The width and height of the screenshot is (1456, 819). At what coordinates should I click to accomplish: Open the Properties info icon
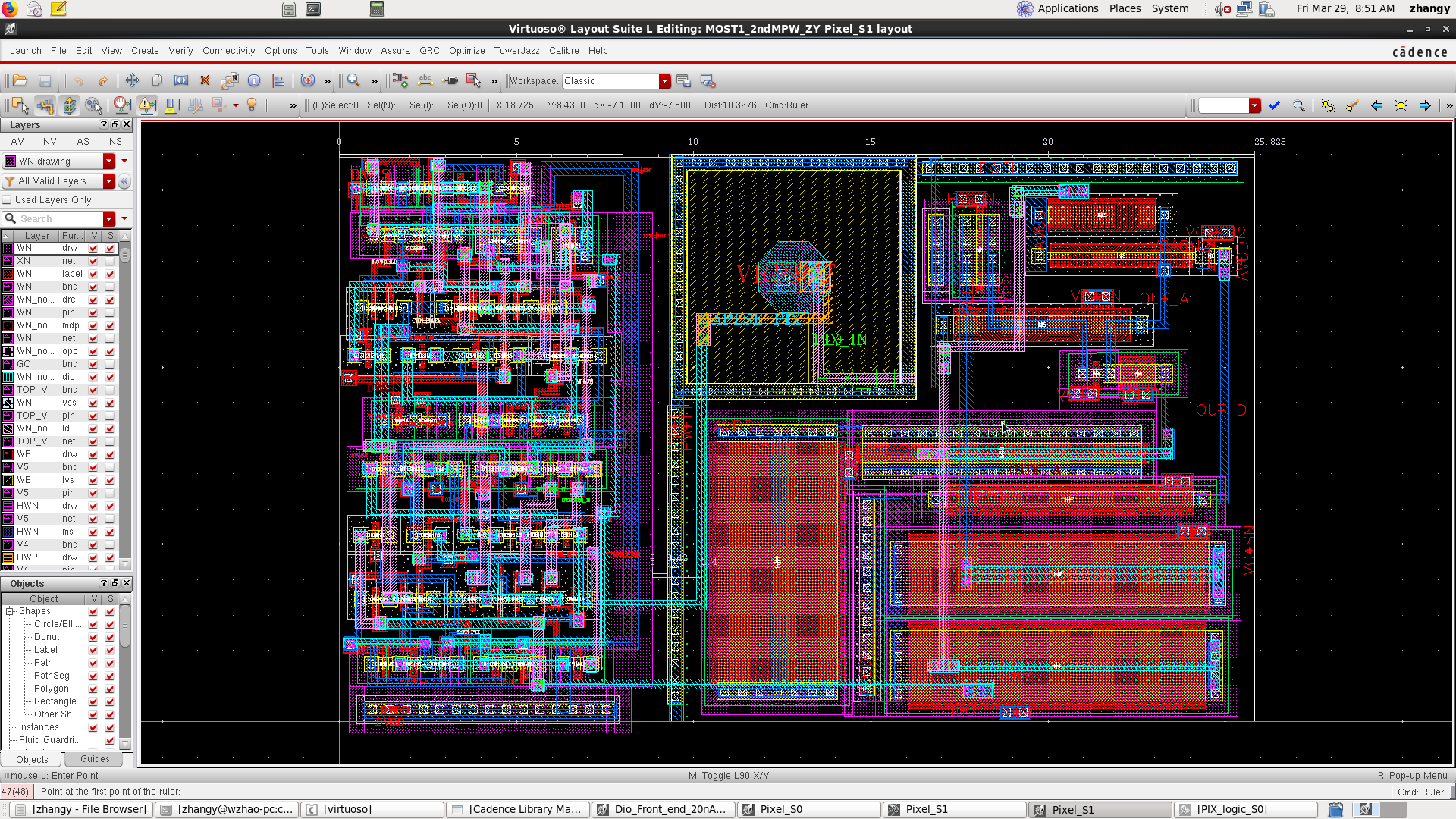coord(254,81)
